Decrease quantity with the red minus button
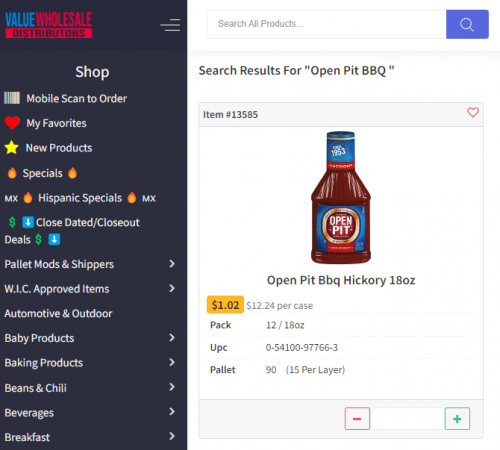Viewport: 500px width, 450px height. tap(357, 418)
